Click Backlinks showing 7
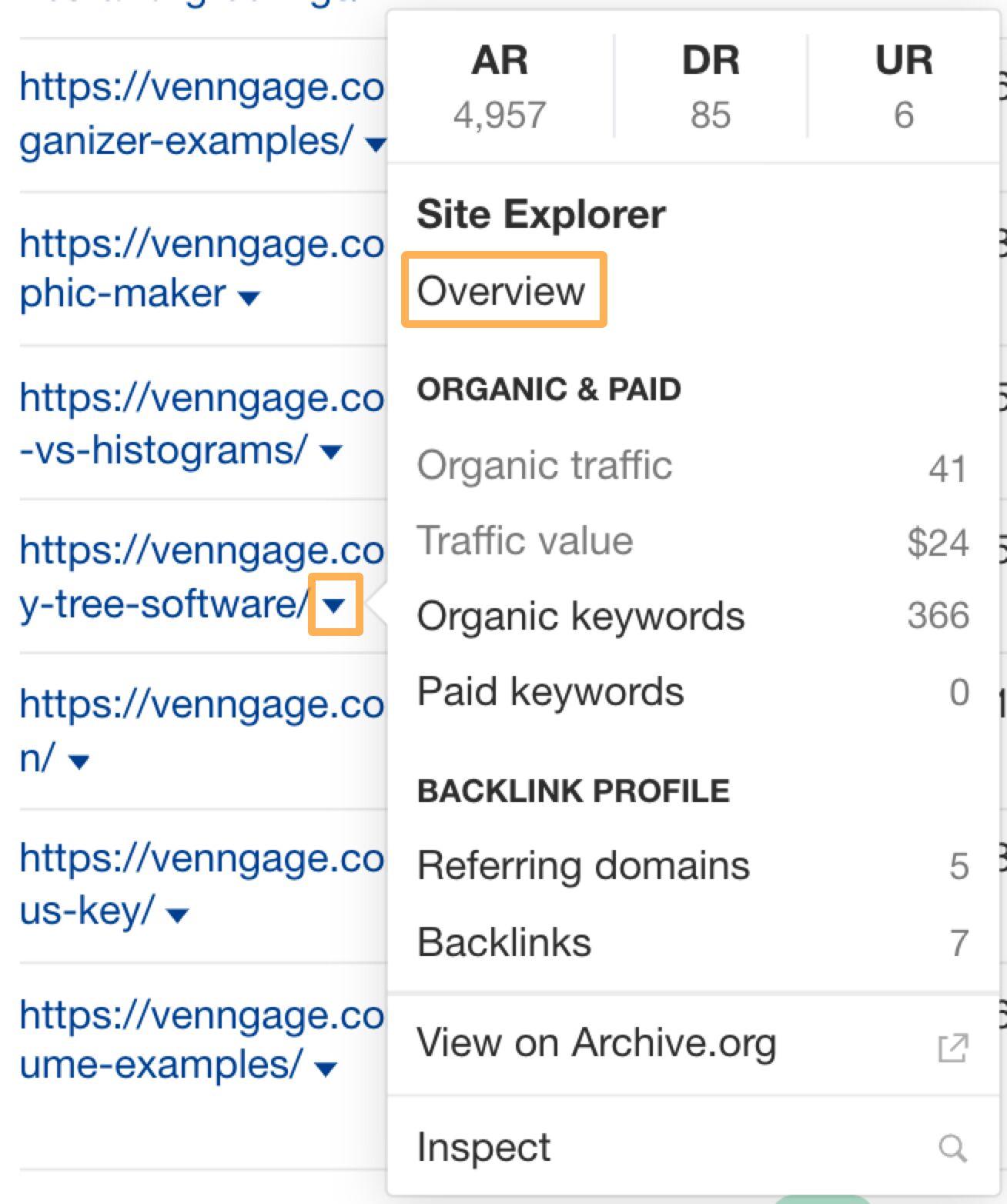The height and width of the screenshot is (1204, 1007). (x=504, y=941)
